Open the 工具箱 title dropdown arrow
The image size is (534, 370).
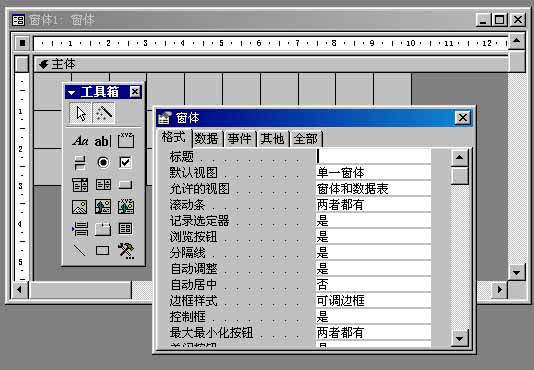click(72, 92)
